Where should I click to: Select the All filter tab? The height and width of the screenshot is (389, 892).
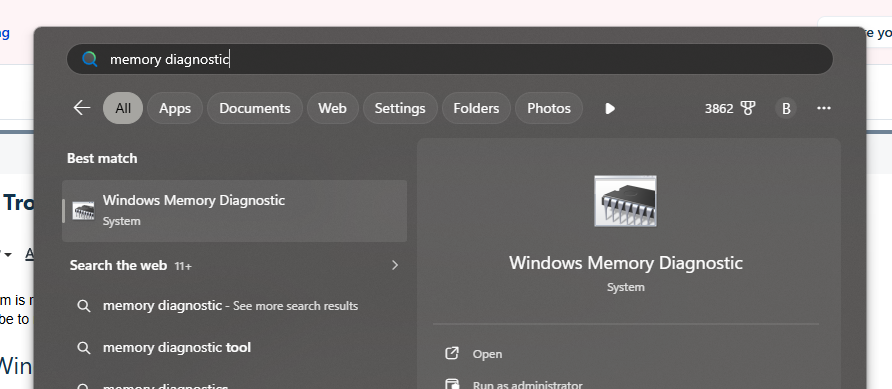(123, 108)
